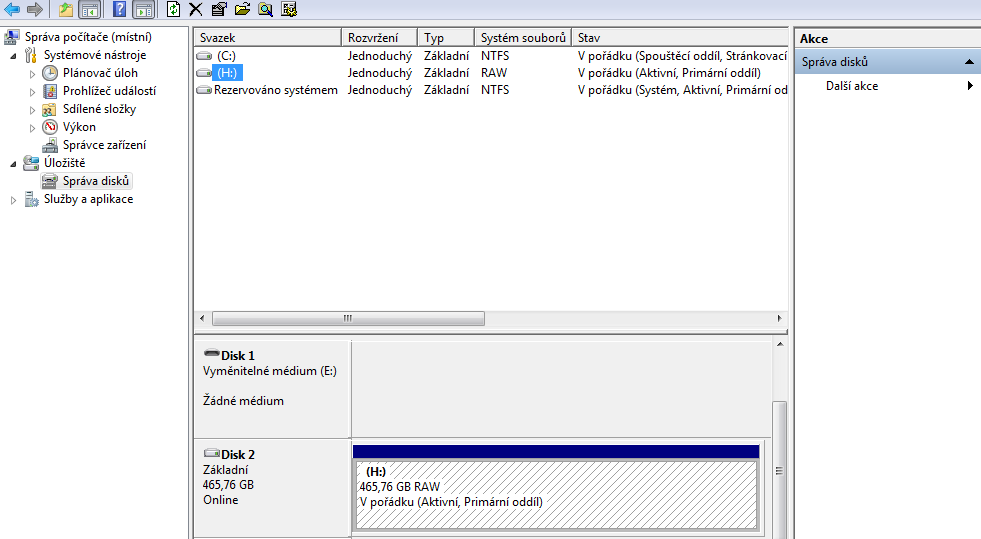This screenshot has height=539, width=981.
Task: Open Výkon performance icon
Action: click(50, 127)
